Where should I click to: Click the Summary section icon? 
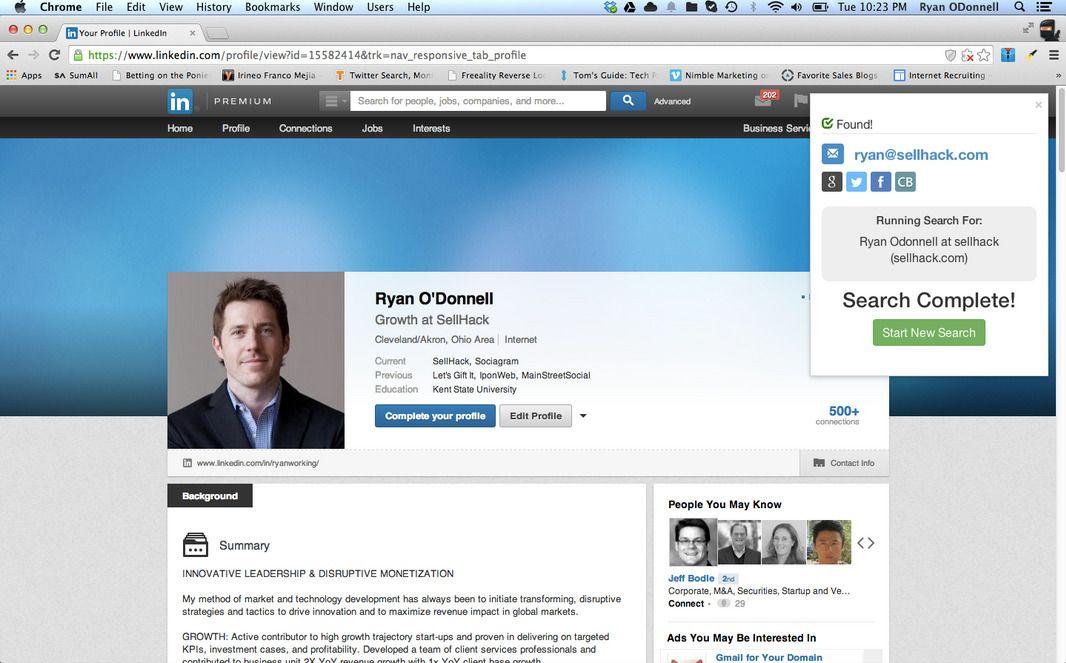pos(195,545)
